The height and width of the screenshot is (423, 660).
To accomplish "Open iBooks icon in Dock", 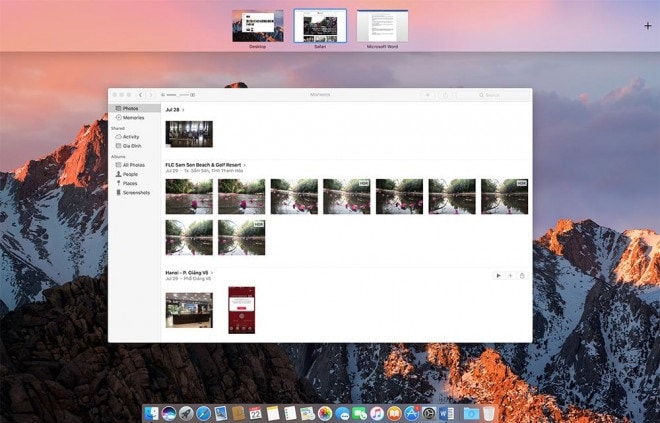I will pos(394,414).
